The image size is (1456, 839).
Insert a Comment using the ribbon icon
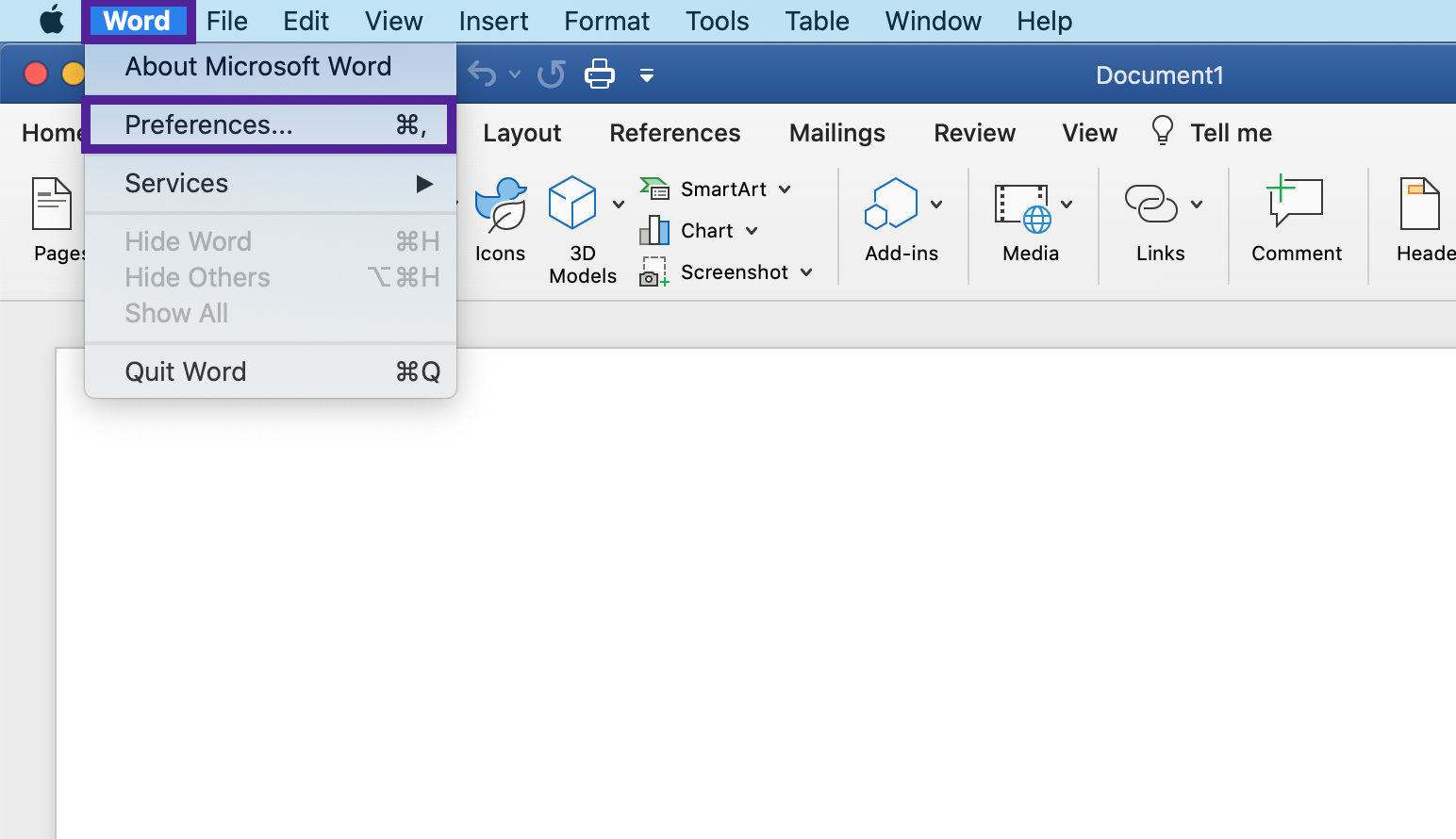click(x=1296, y=201)
